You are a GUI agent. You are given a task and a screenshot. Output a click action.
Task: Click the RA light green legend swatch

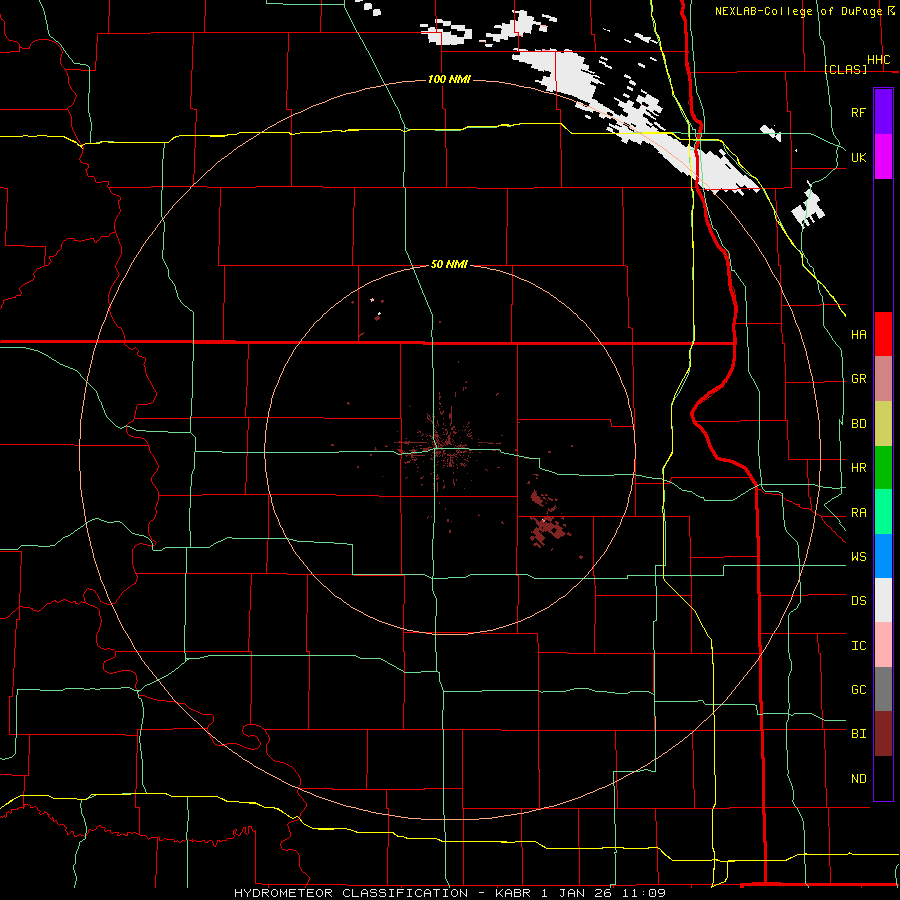883,512
